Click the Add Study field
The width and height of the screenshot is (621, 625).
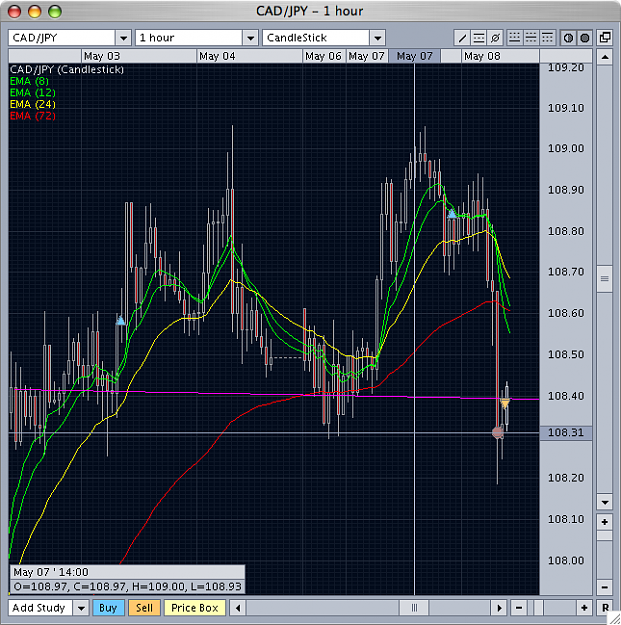point(40,608)
